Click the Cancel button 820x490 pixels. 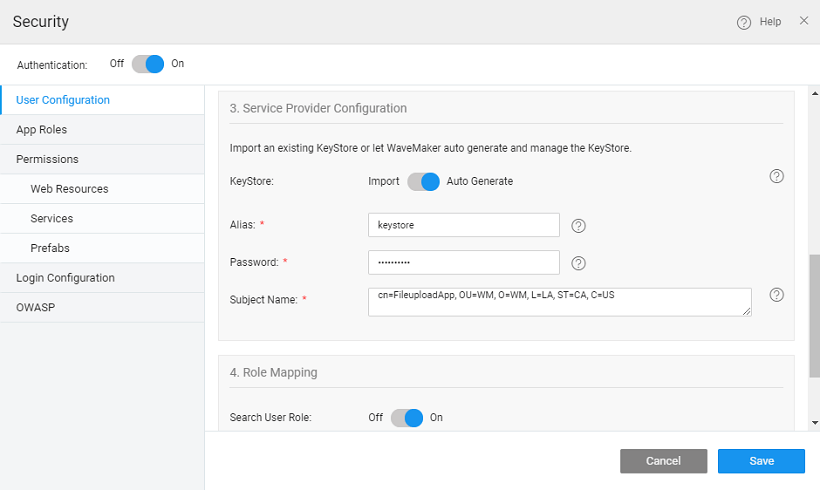point(663,461)
